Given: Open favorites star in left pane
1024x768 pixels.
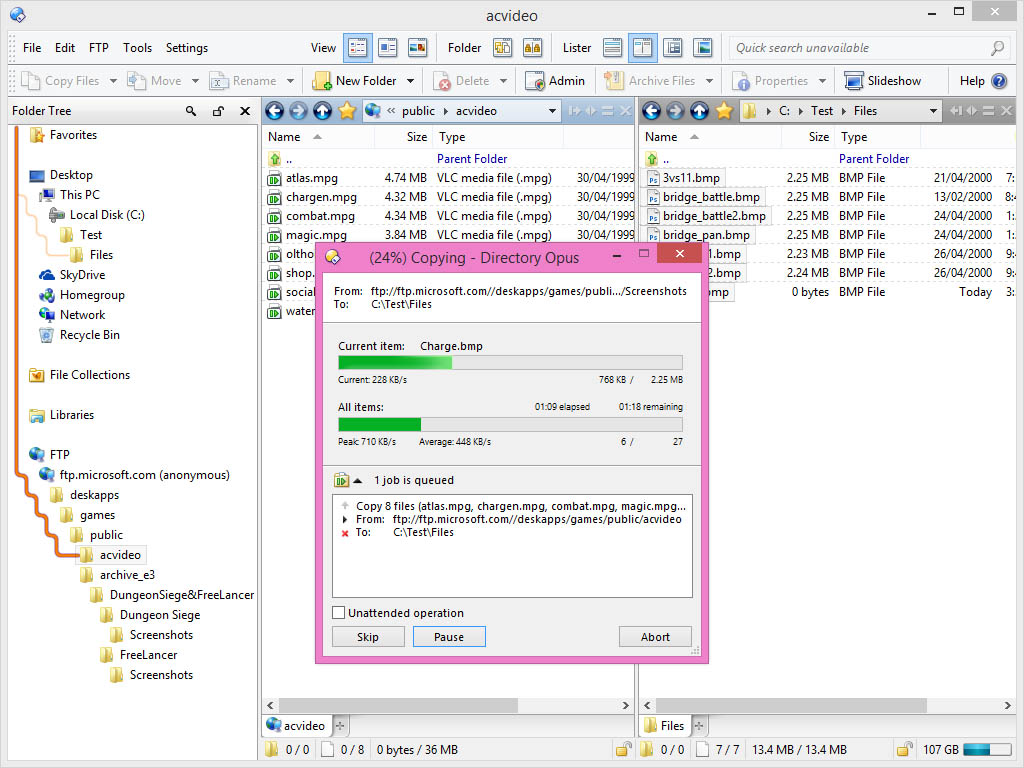Looking at the screenshot, I should pyautogui.click(x=347, y=111).
